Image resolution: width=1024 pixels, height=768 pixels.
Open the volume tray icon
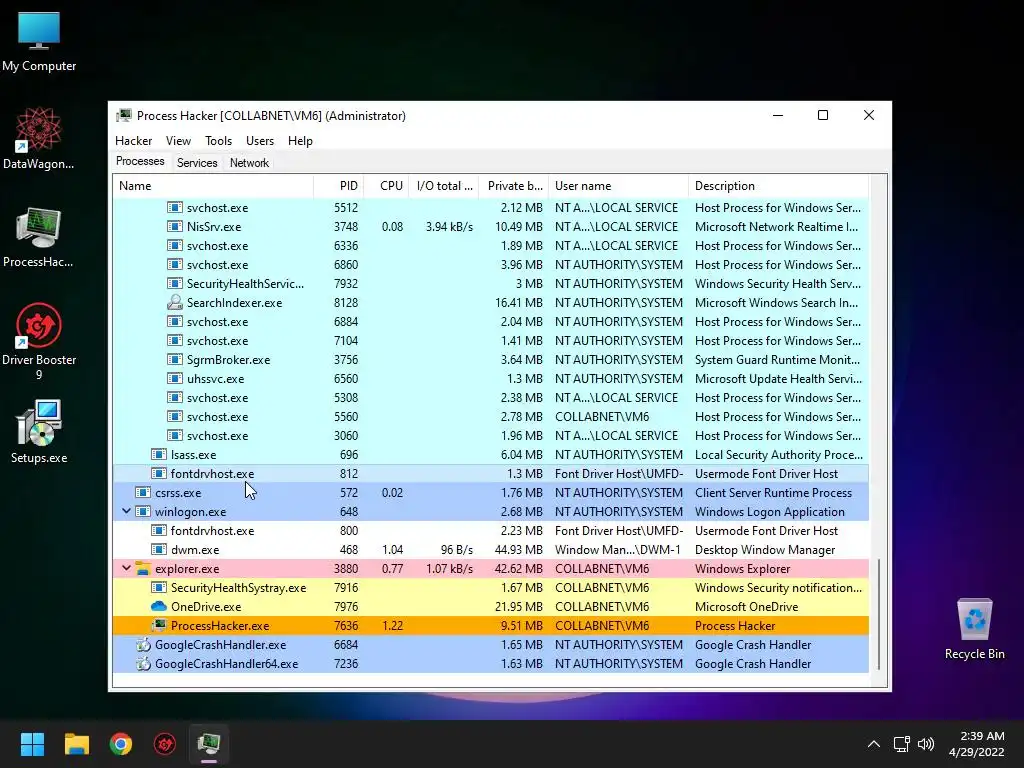point(925,744)
